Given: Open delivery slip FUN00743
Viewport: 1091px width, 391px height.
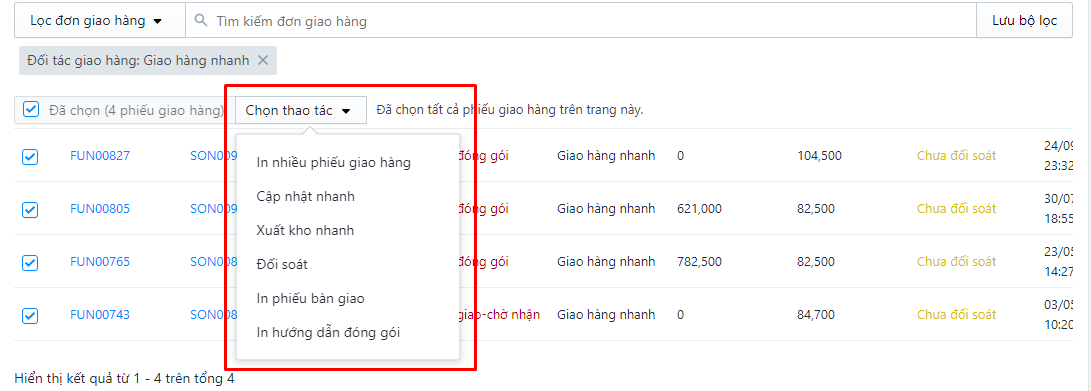Looking at the screenshot, I should (x=99, y=314).
